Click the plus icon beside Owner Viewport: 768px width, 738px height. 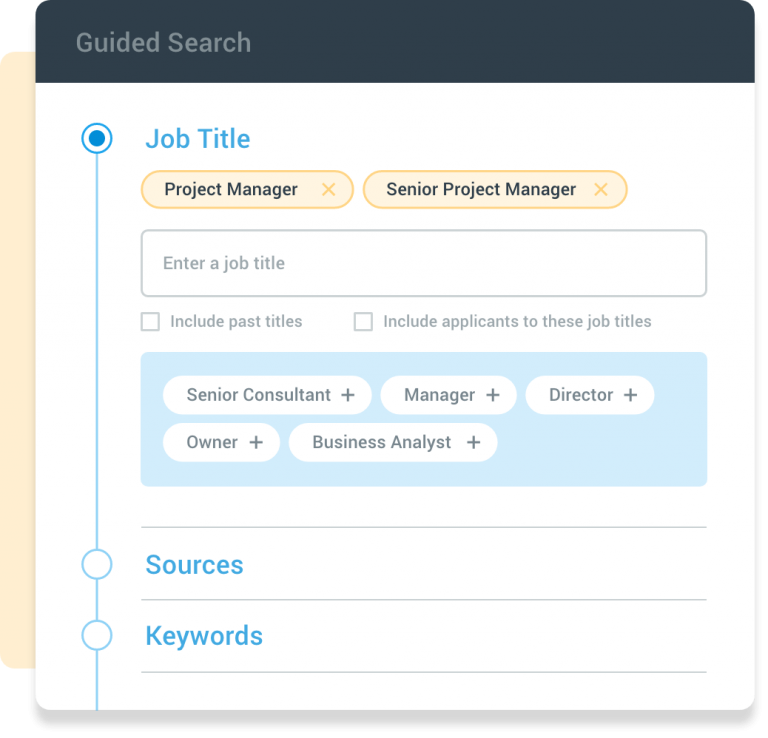pyautogui.click(x=256, y=442)
